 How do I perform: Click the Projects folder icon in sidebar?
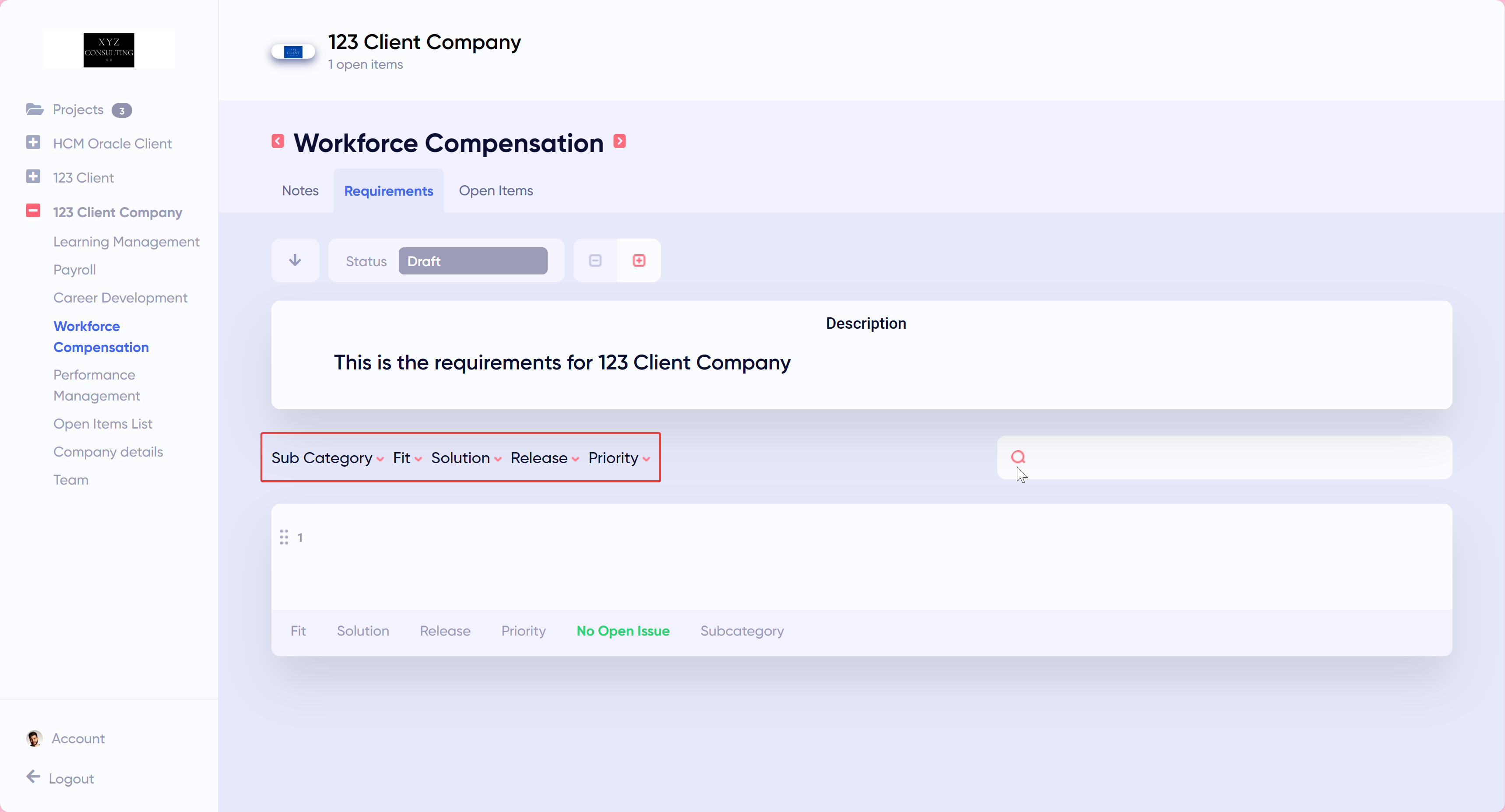click(x=35, y=109)
